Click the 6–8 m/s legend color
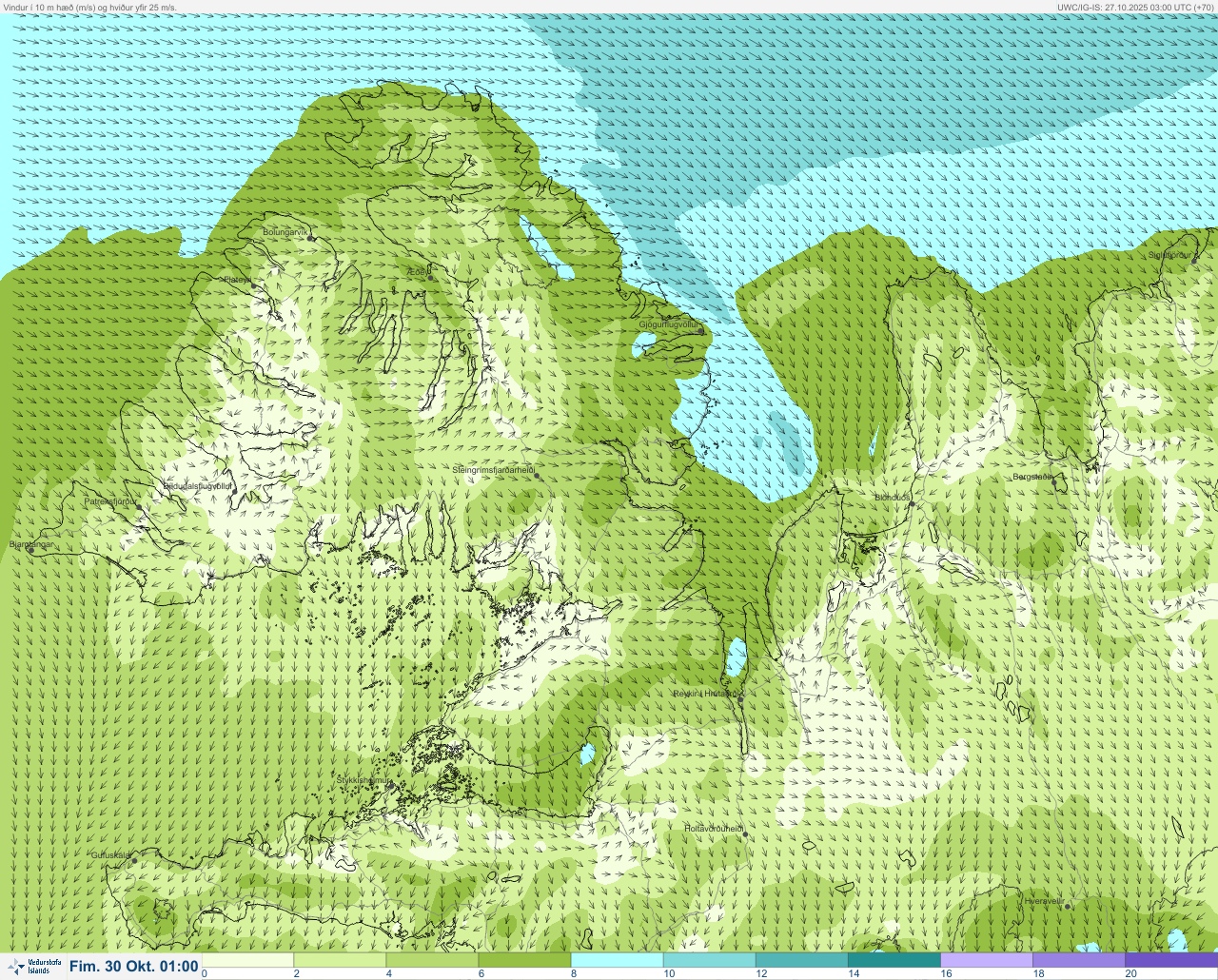Viewport: 1218px width, 980px height. click(524, 960)
